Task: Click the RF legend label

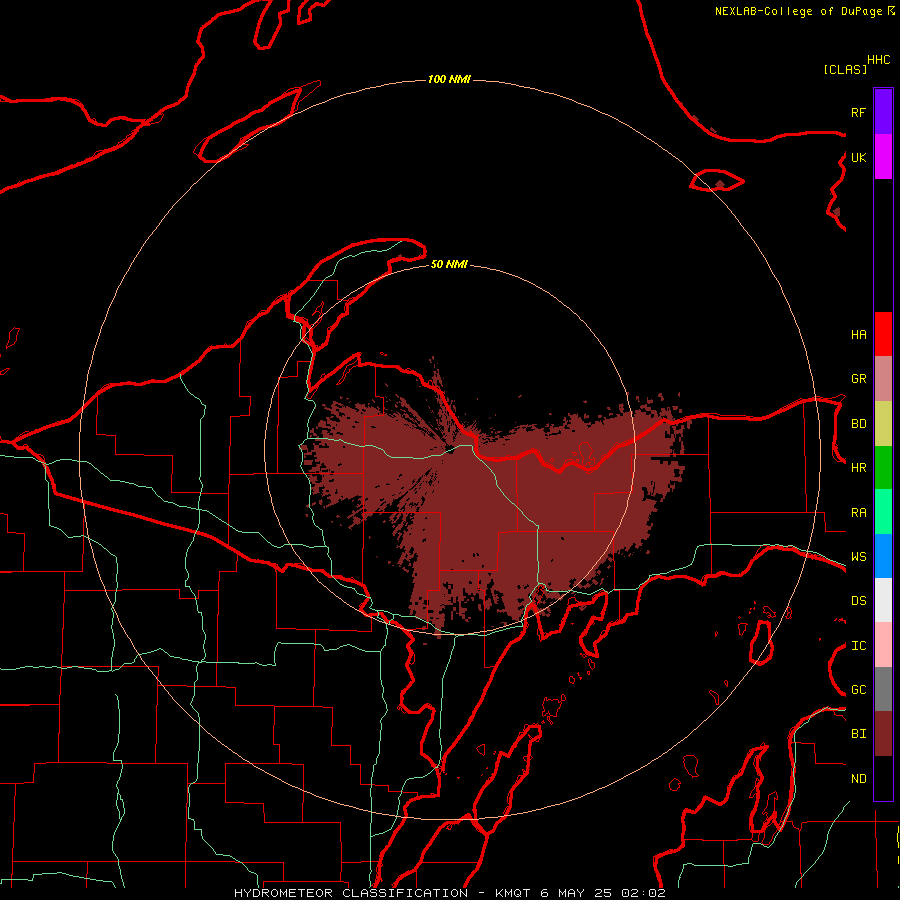Action: 858,112
